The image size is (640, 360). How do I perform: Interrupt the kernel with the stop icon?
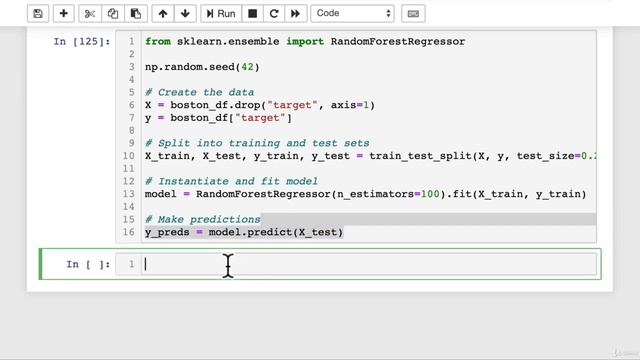(x=253, y=13)
